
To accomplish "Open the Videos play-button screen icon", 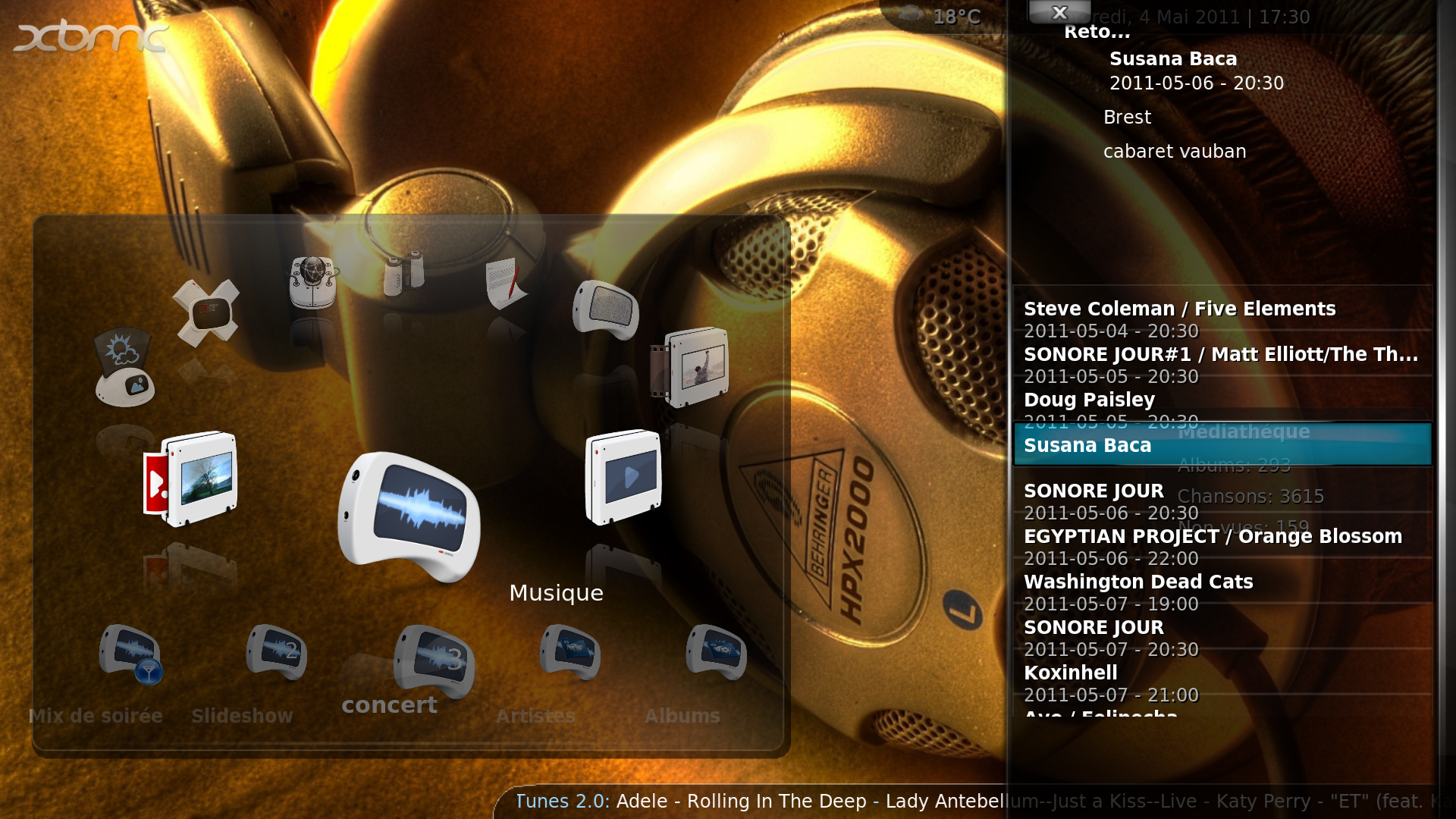I will (623, 477).
